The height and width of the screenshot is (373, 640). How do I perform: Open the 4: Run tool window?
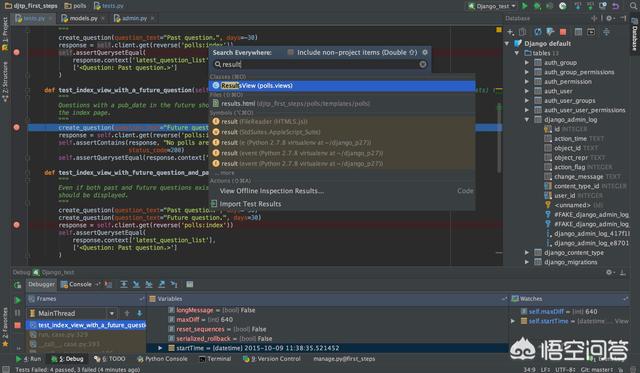tap(29, 359)
